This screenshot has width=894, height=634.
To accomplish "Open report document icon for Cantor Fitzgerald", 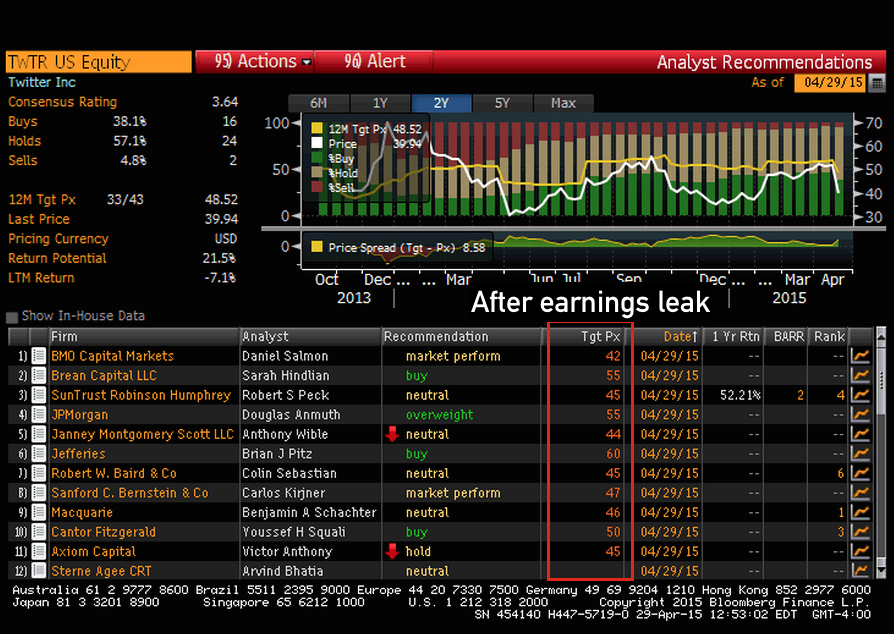I will [x=39, y=532].
